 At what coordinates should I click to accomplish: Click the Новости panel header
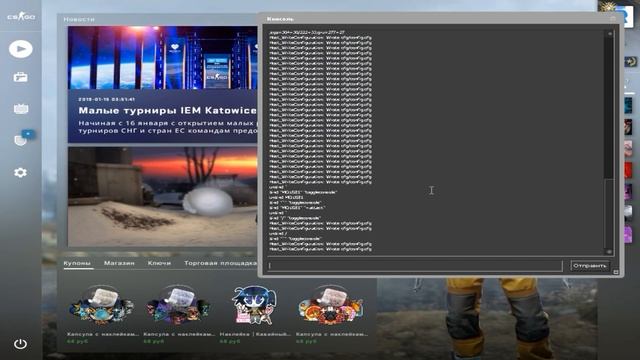pos(79,19)
